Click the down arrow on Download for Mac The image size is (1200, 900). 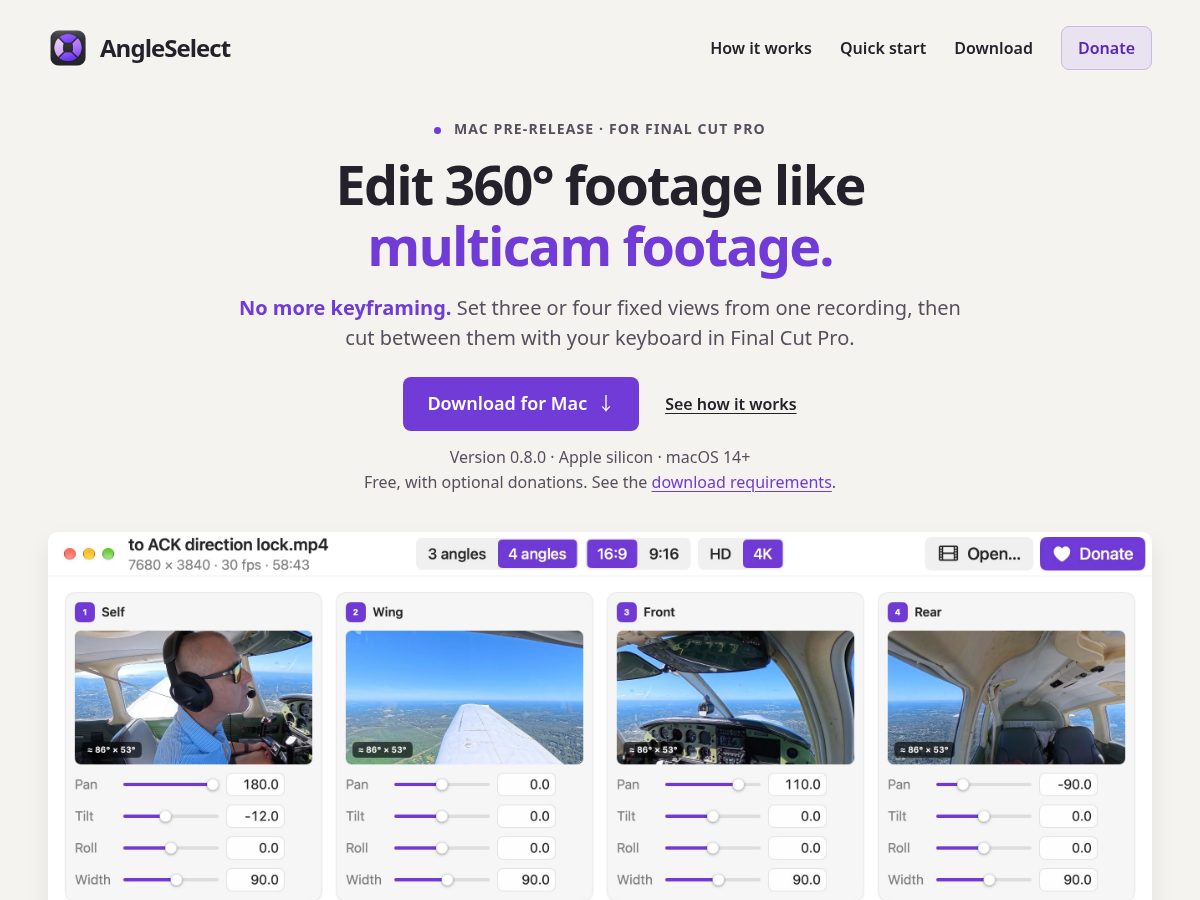tap(606, 404)
